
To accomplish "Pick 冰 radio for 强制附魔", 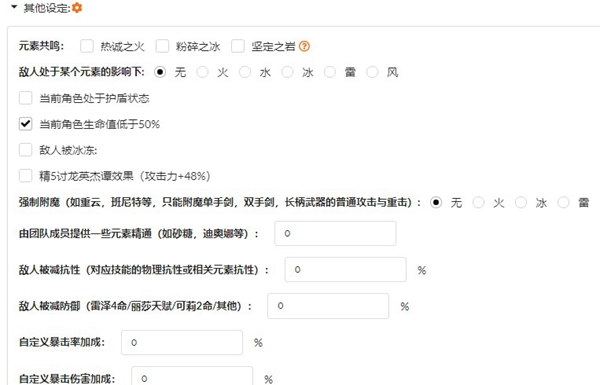I will 521,202.
